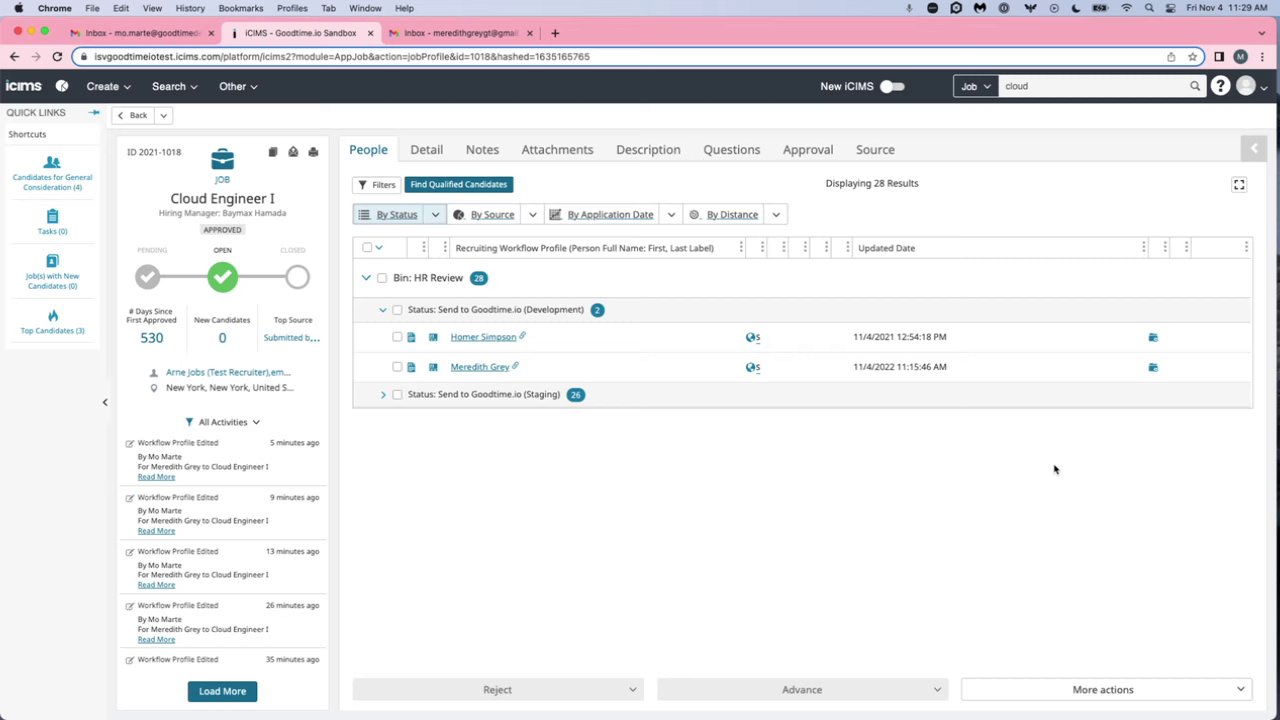The image size is (1280, 720).
Task: Switch to the Source tab
Action: 875,150
